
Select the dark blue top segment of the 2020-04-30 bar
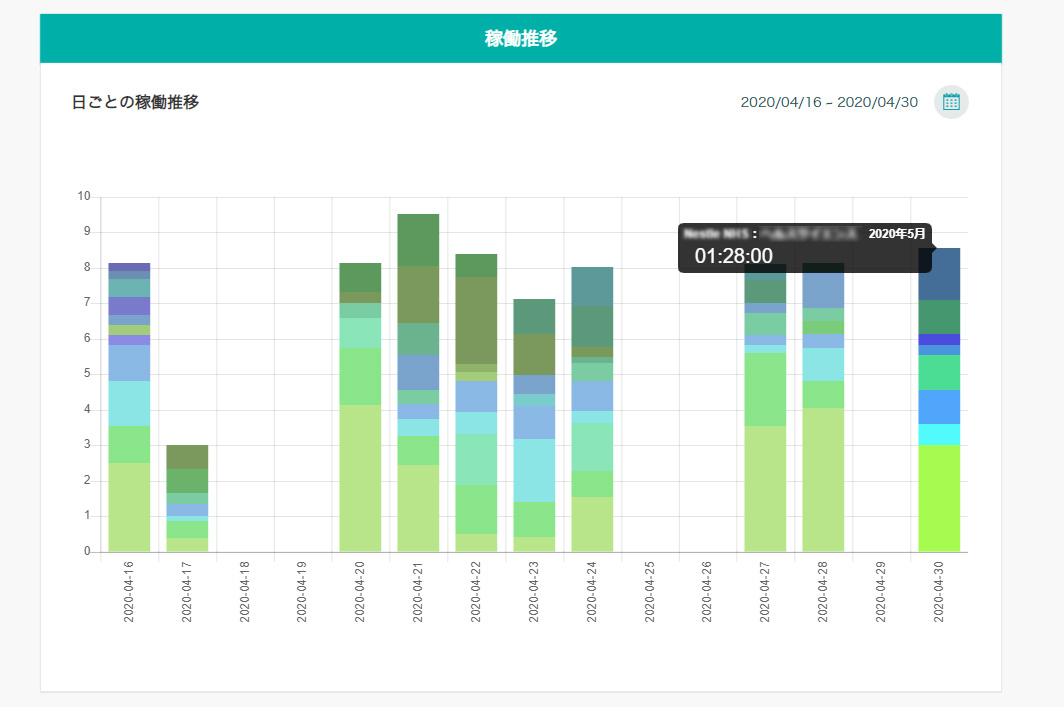tap(939, 274)
